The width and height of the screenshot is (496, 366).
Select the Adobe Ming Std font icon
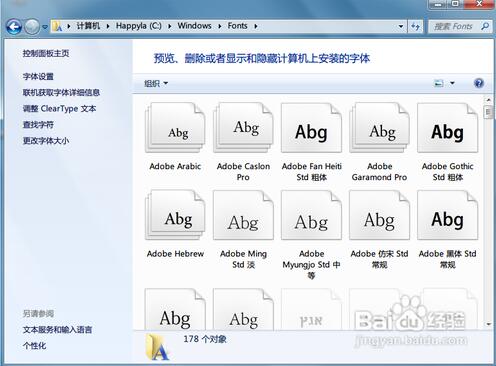tap(243, 215)
